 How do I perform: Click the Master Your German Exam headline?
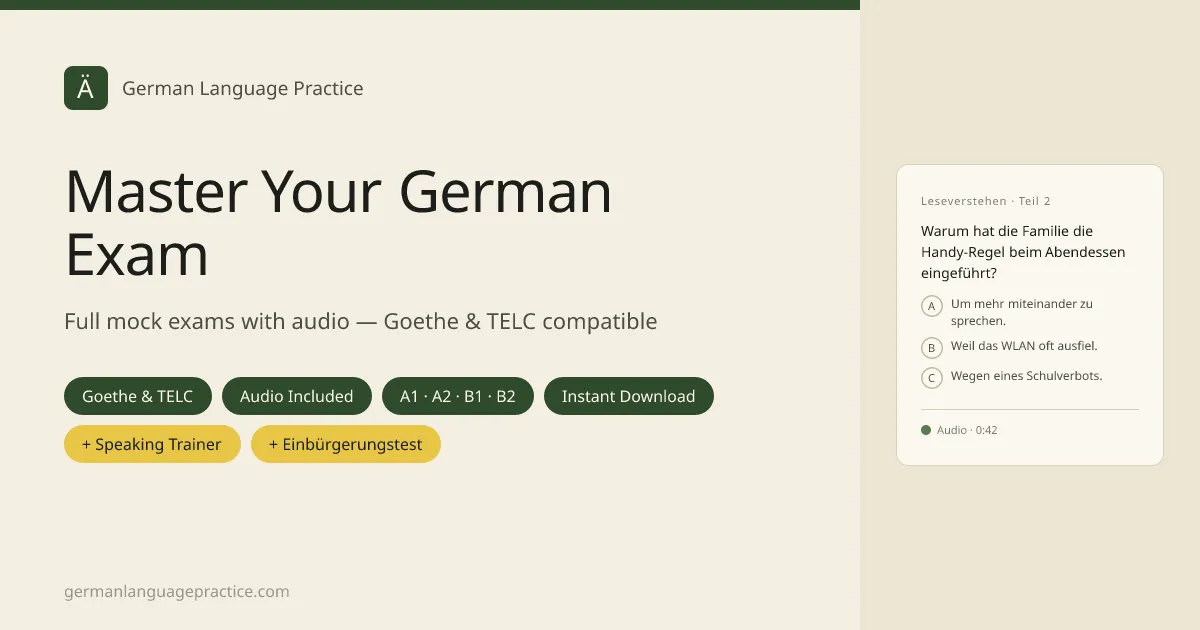click(339, 222)
